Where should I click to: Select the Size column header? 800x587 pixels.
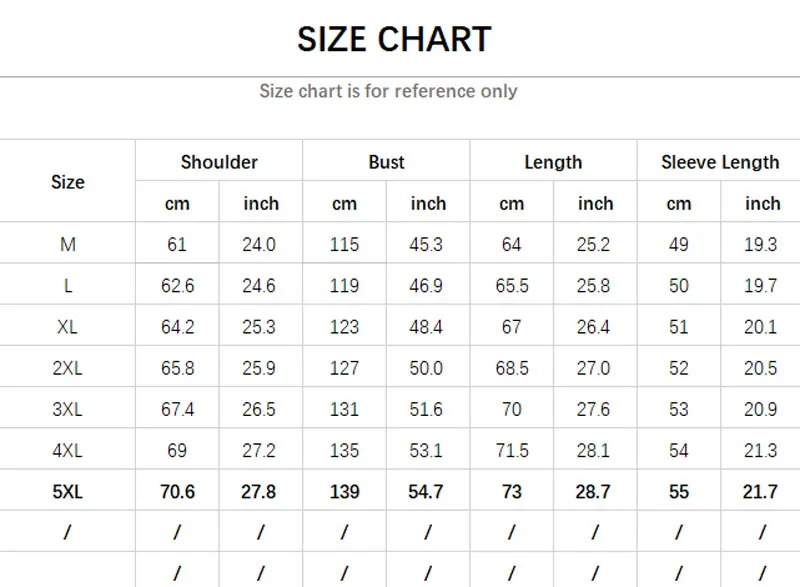[68, 182]
